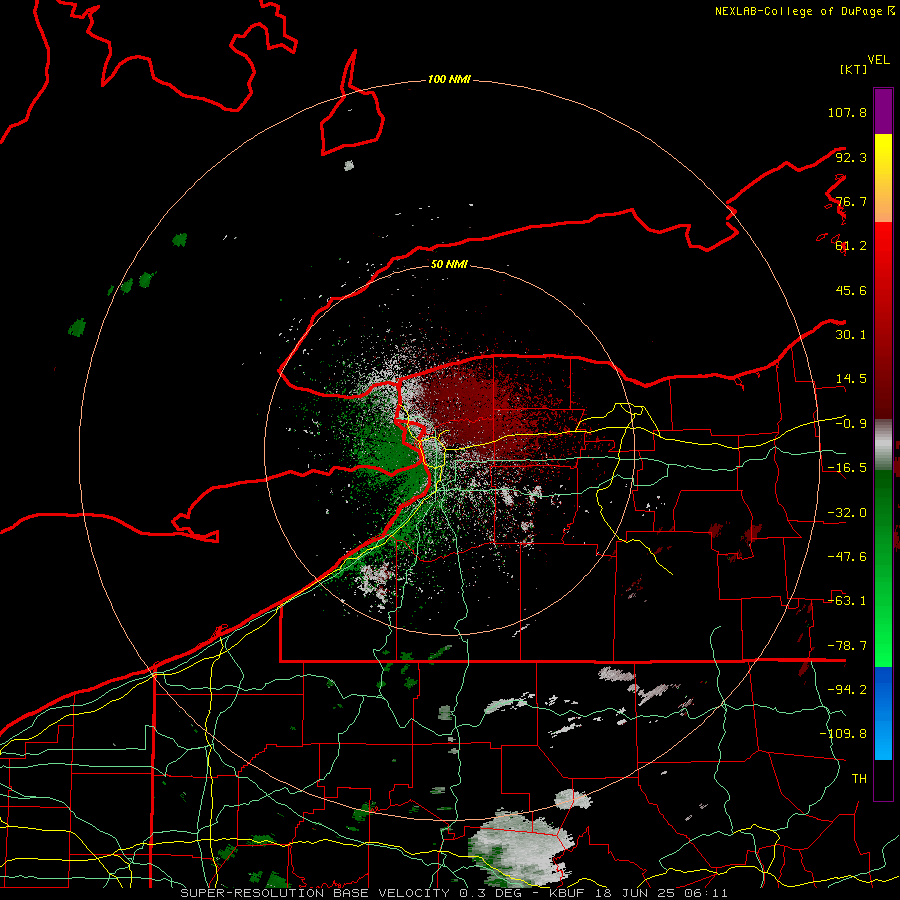Click the [KT] units label

(853, 69)
